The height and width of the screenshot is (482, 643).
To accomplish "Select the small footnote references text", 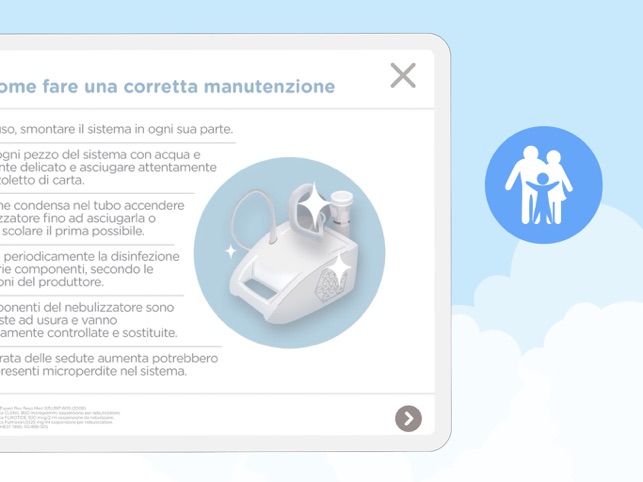I will 60,418.
